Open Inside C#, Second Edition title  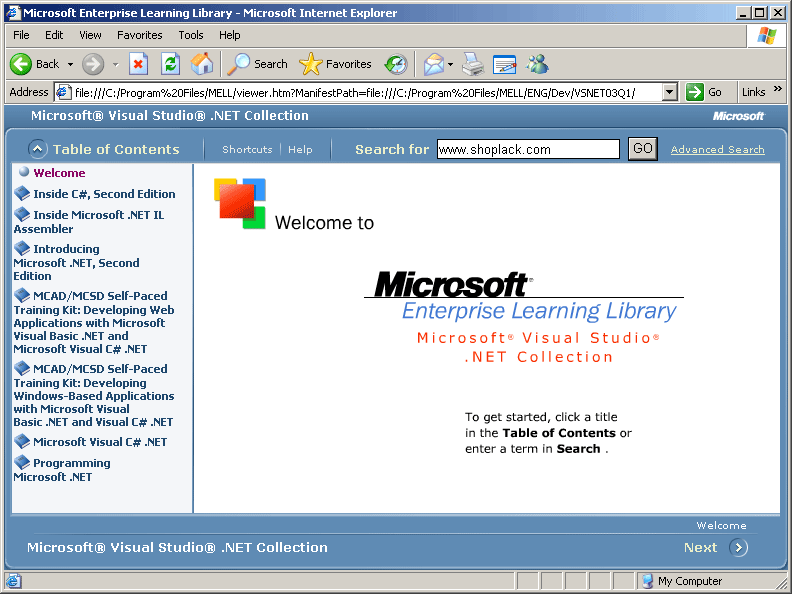[x=104, y=194]
